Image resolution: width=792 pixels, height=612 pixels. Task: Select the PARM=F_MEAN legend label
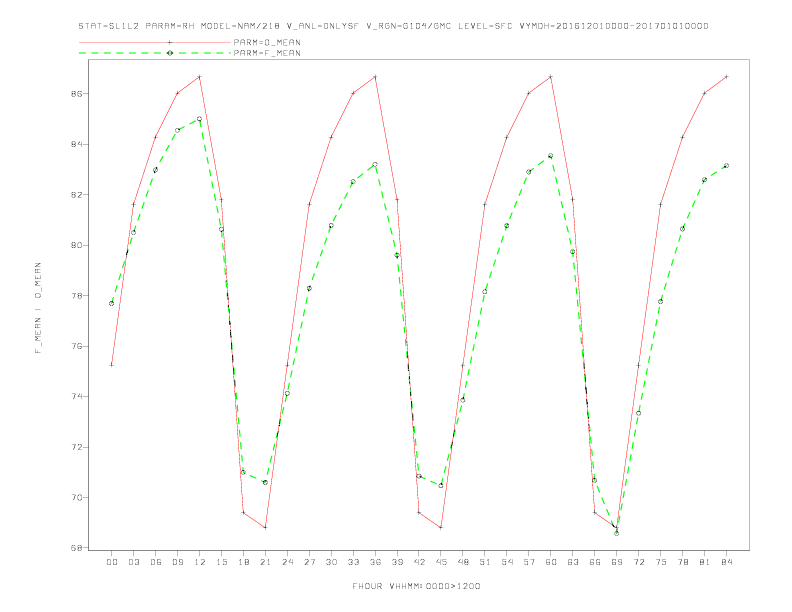(x=267, y=53)
